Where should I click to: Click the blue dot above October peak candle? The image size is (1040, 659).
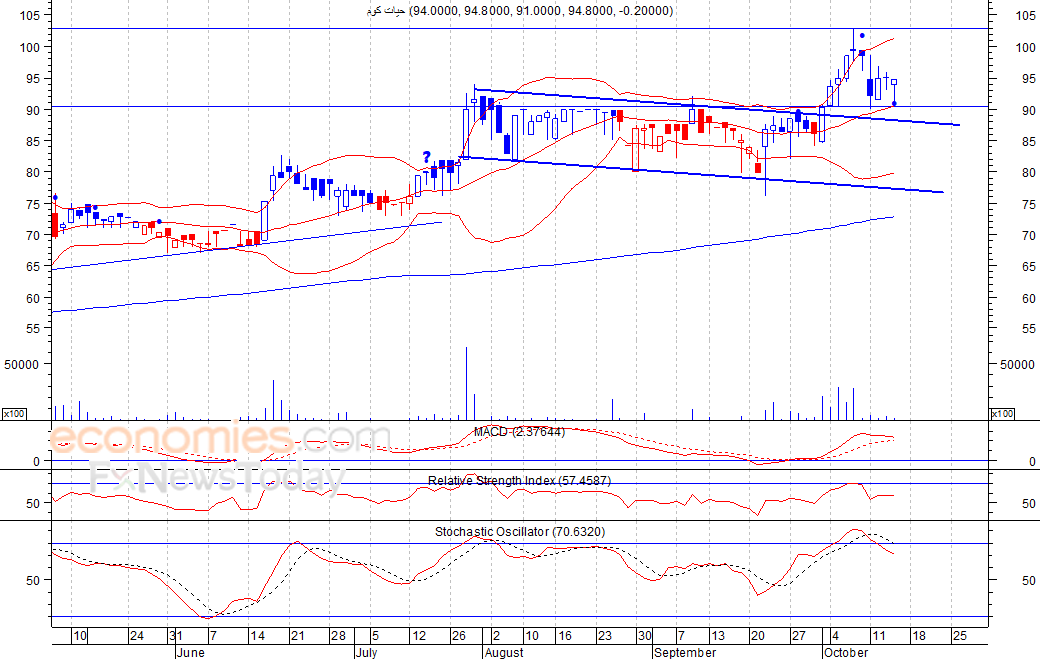(x=862, y=36)
